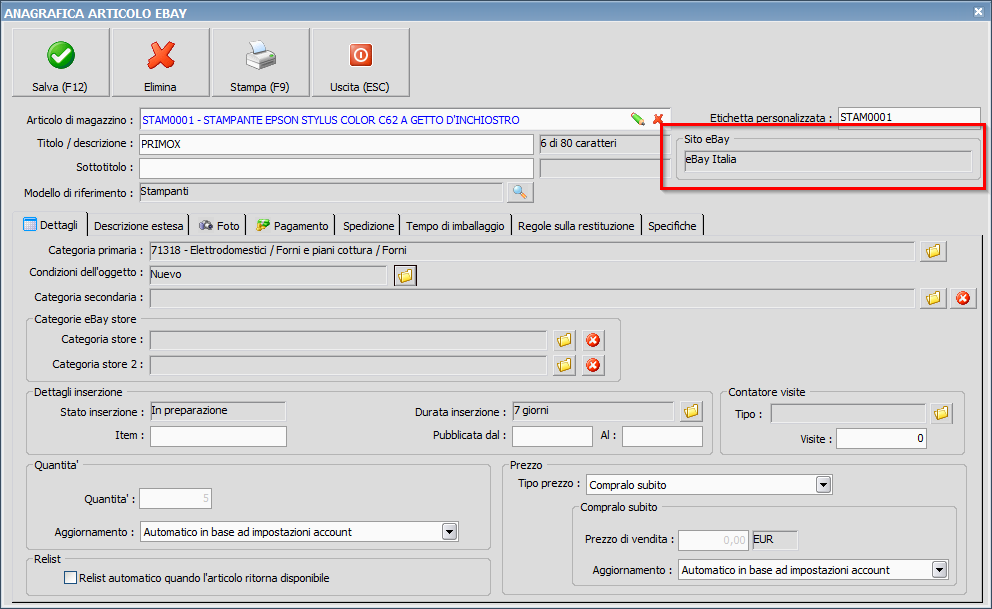Click the Categoria primaria field with Forni
The image size is (992, 609).
(x=532, y=251)
